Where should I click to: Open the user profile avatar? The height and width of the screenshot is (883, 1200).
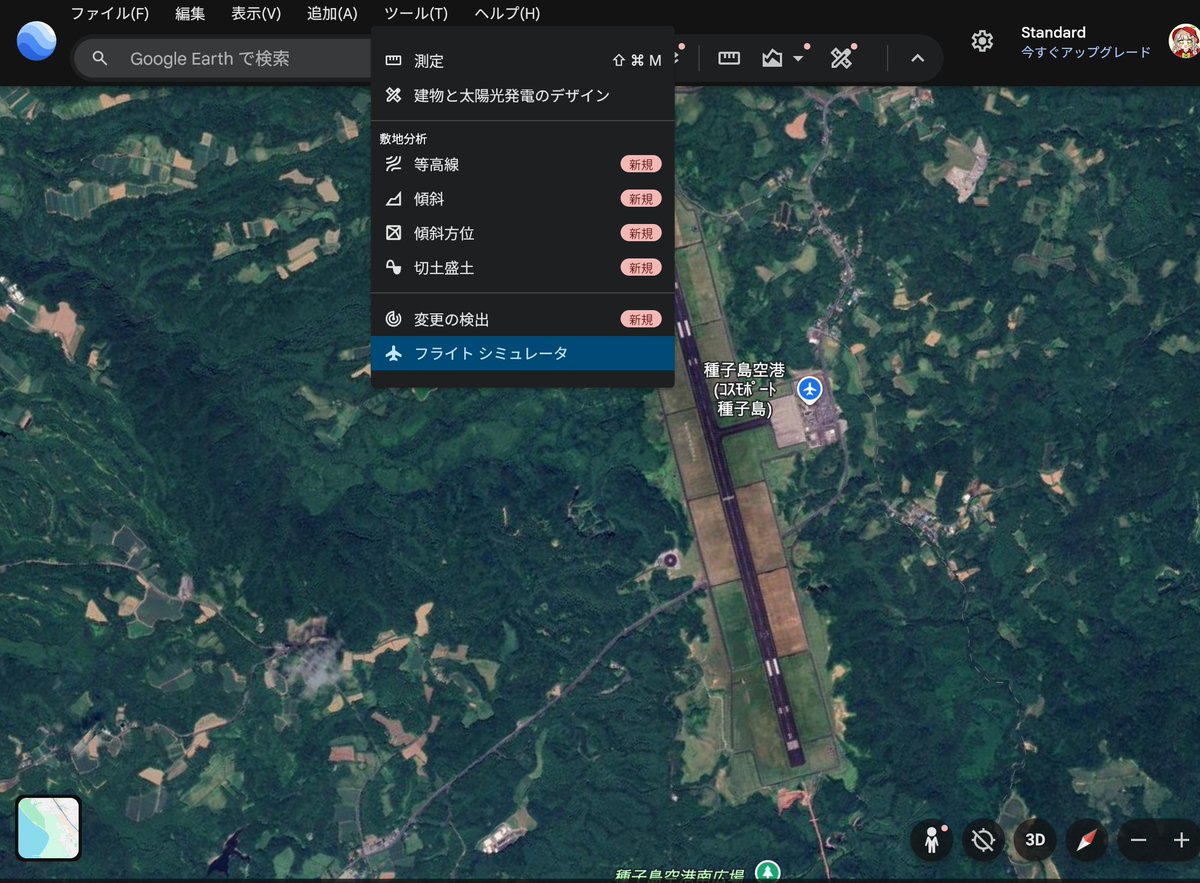[1185, 41]
